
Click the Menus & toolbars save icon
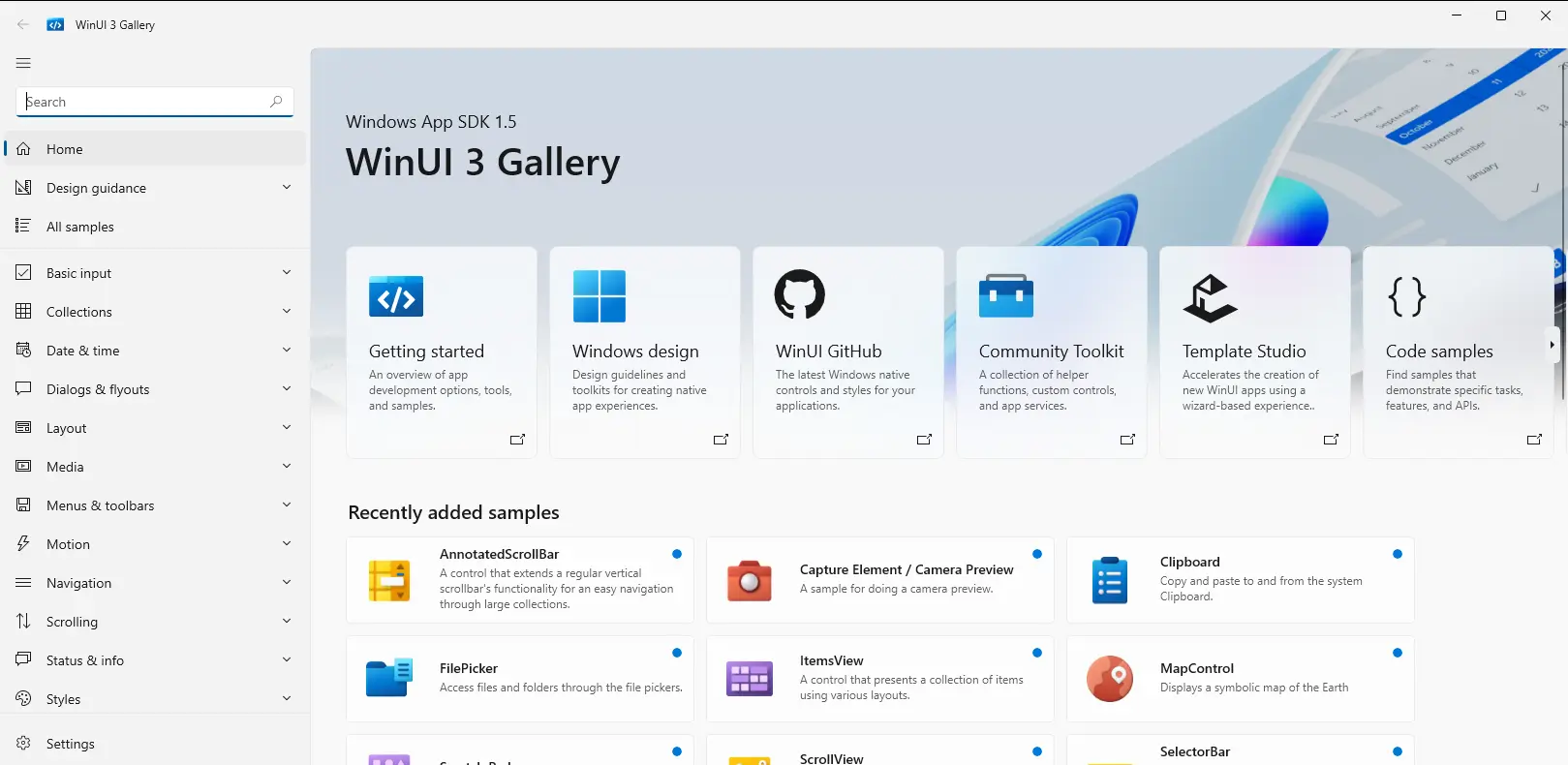(23, 505)
